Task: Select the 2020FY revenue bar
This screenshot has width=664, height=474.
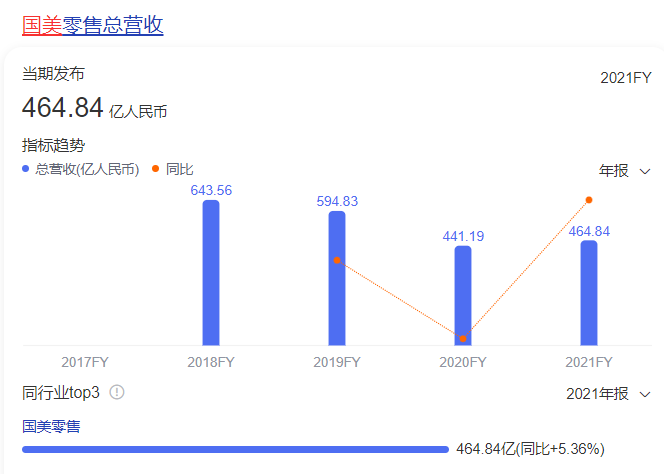Action: point(463,296)
